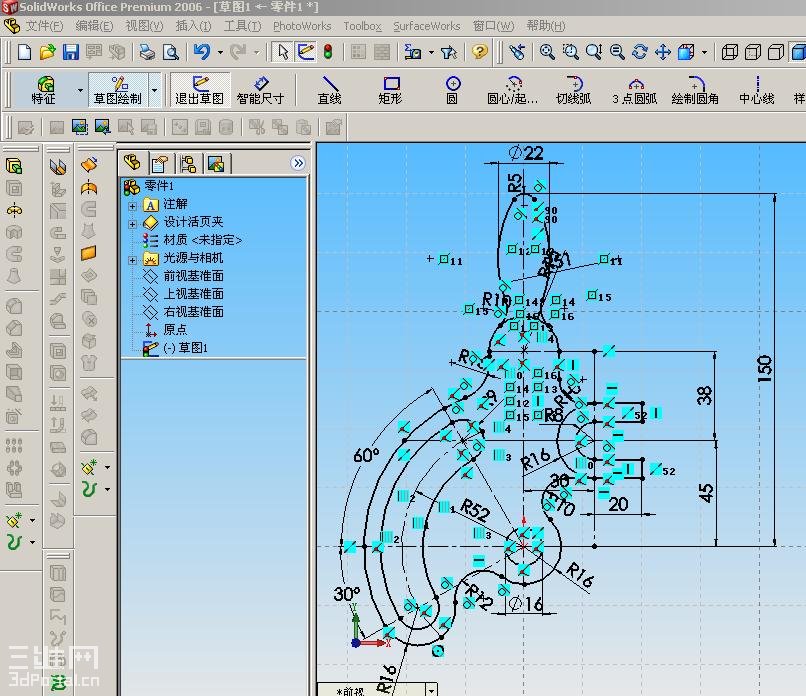
Task: Toggle the 草图绘制 sketch mode button
Action: tap(118, 90)
